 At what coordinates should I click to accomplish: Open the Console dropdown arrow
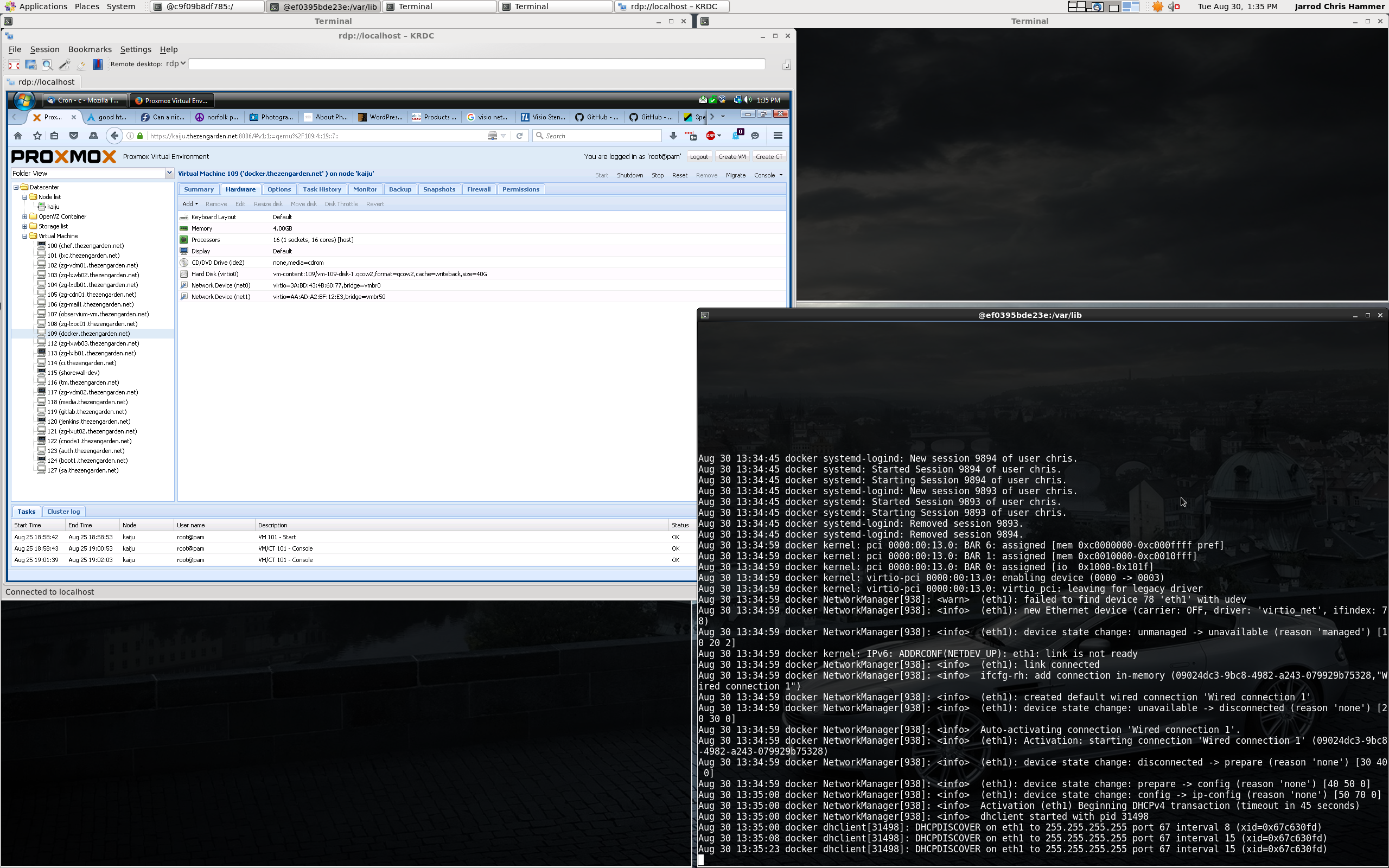pyautogui.click(x=781, y=176)
